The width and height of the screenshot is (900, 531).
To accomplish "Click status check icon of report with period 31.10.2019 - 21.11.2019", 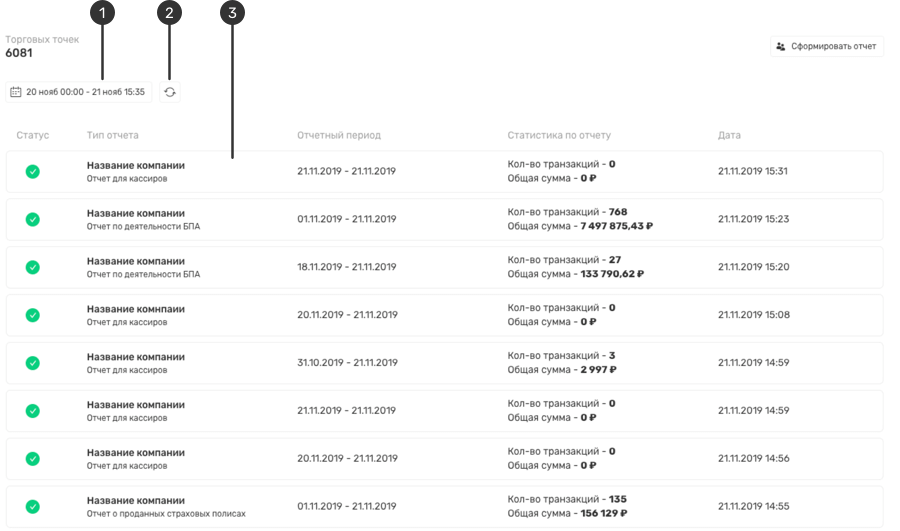I will point(33,363).
